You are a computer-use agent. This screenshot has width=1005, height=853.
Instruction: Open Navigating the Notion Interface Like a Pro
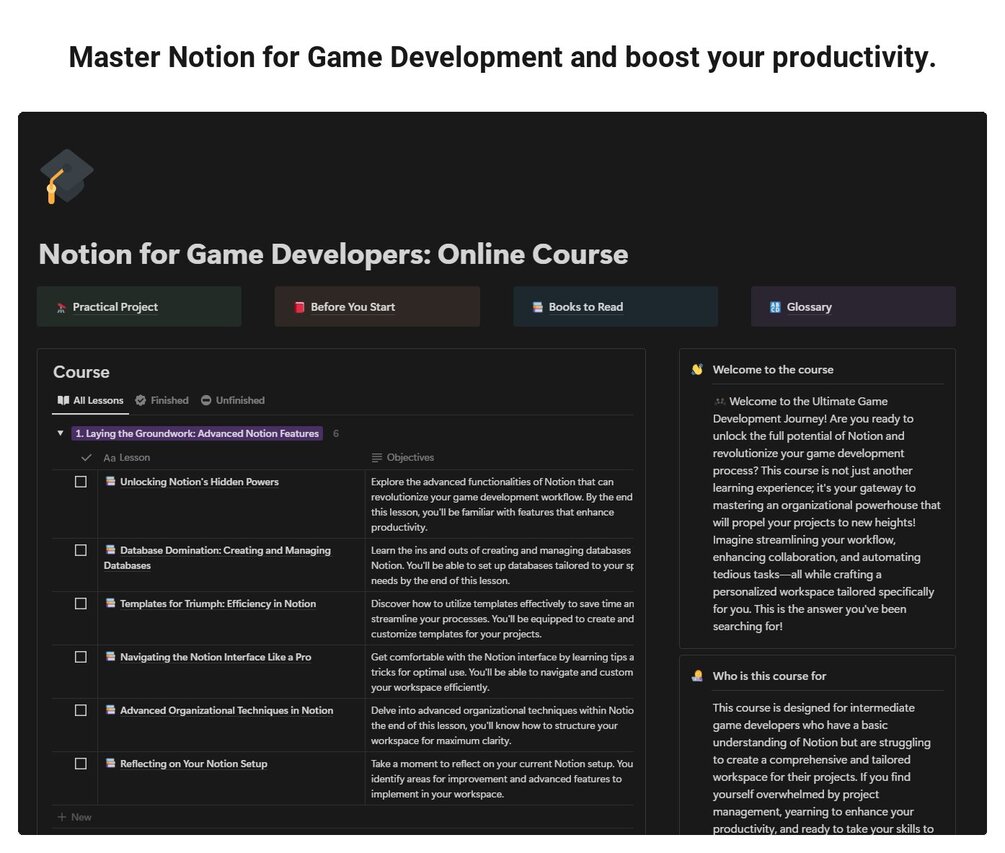215,656
